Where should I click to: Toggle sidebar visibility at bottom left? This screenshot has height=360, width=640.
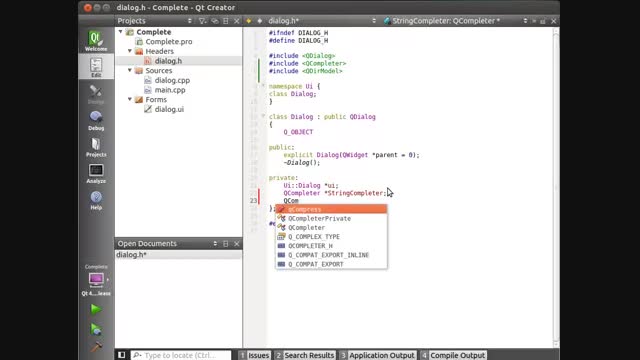122,355
